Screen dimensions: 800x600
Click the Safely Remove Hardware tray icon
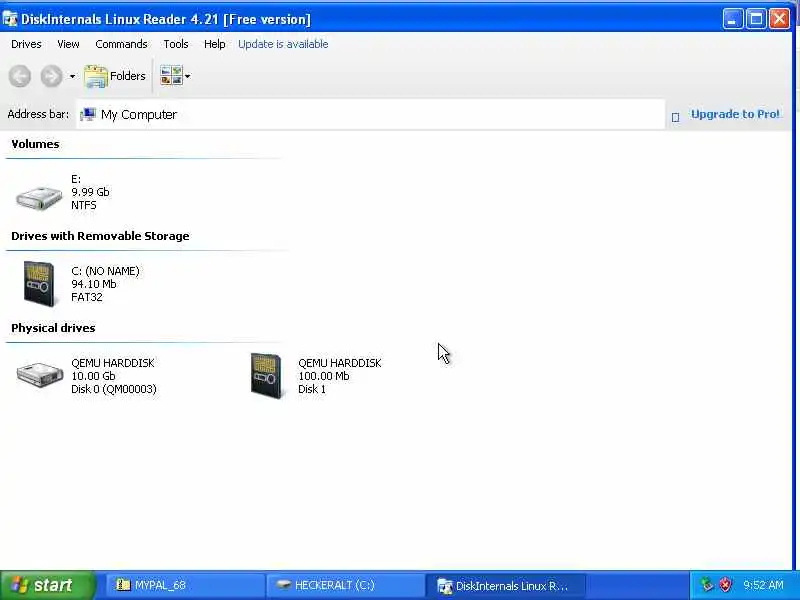(x=707, y=585)
